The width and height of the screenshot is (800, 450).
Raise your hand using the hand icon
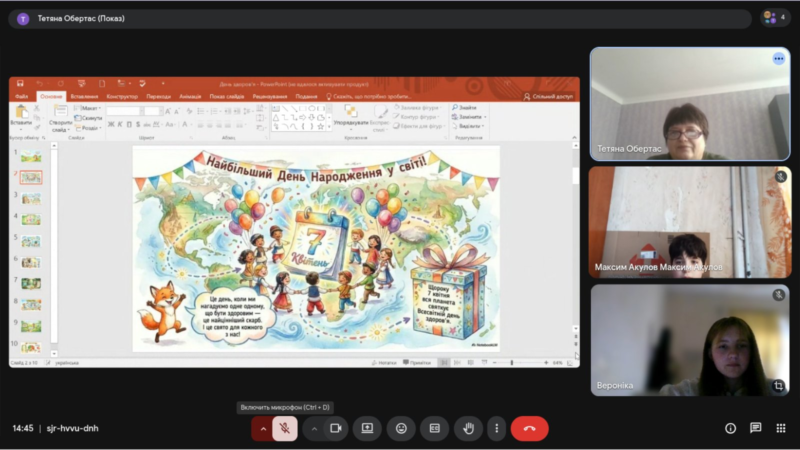click(467, 428)
